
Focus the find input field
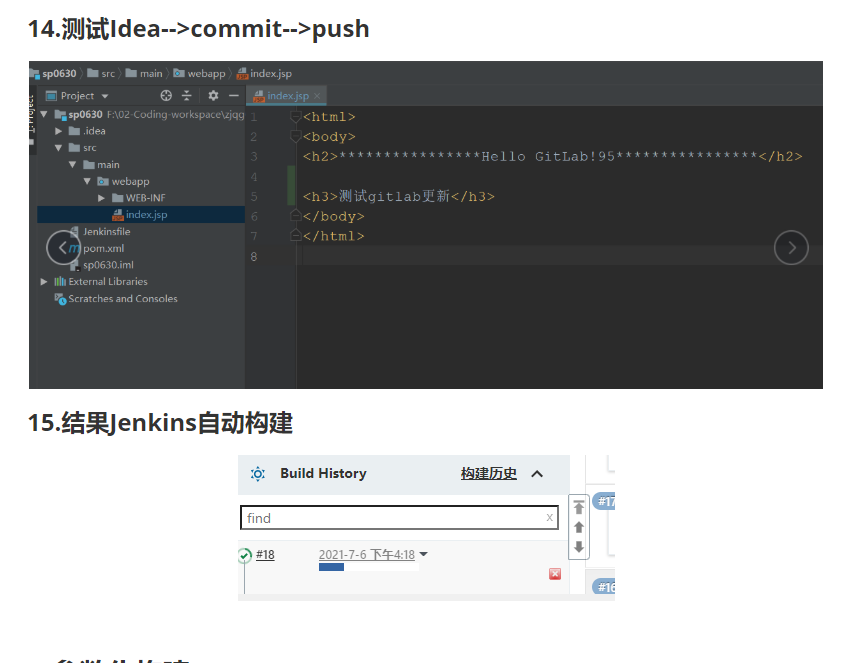399,518
